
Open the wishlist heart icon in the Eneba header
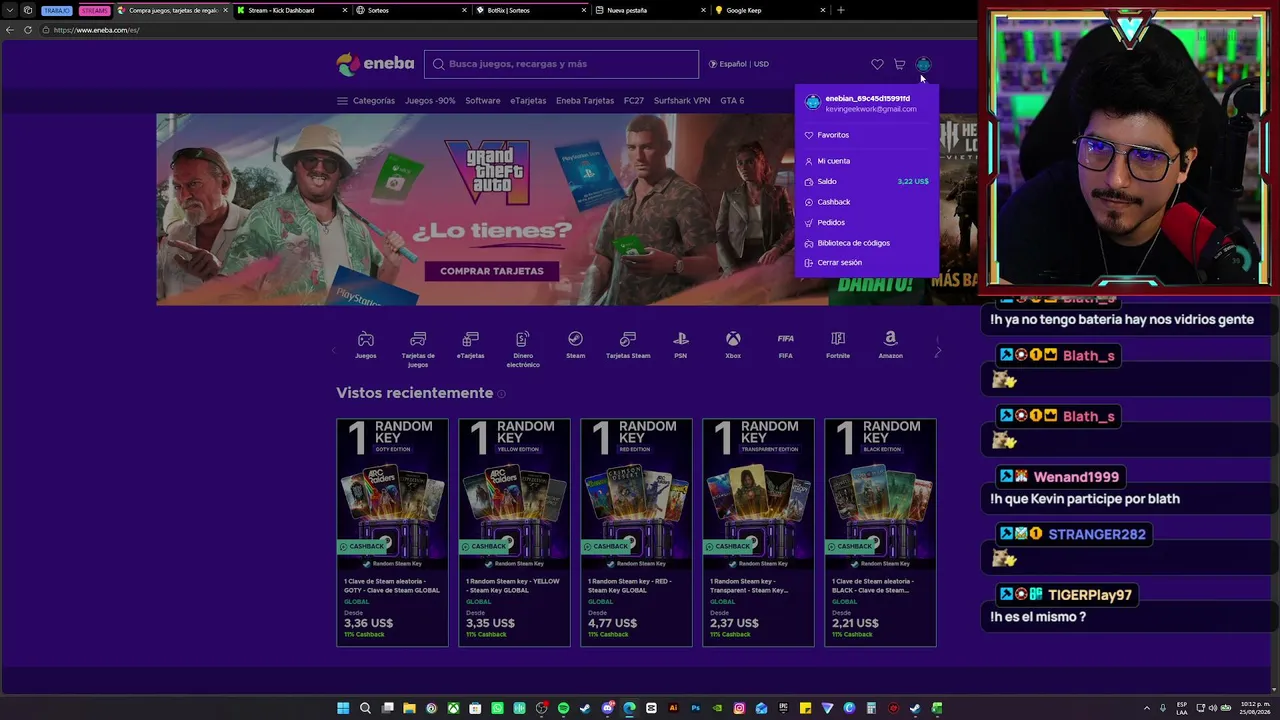tap(877, 64)
